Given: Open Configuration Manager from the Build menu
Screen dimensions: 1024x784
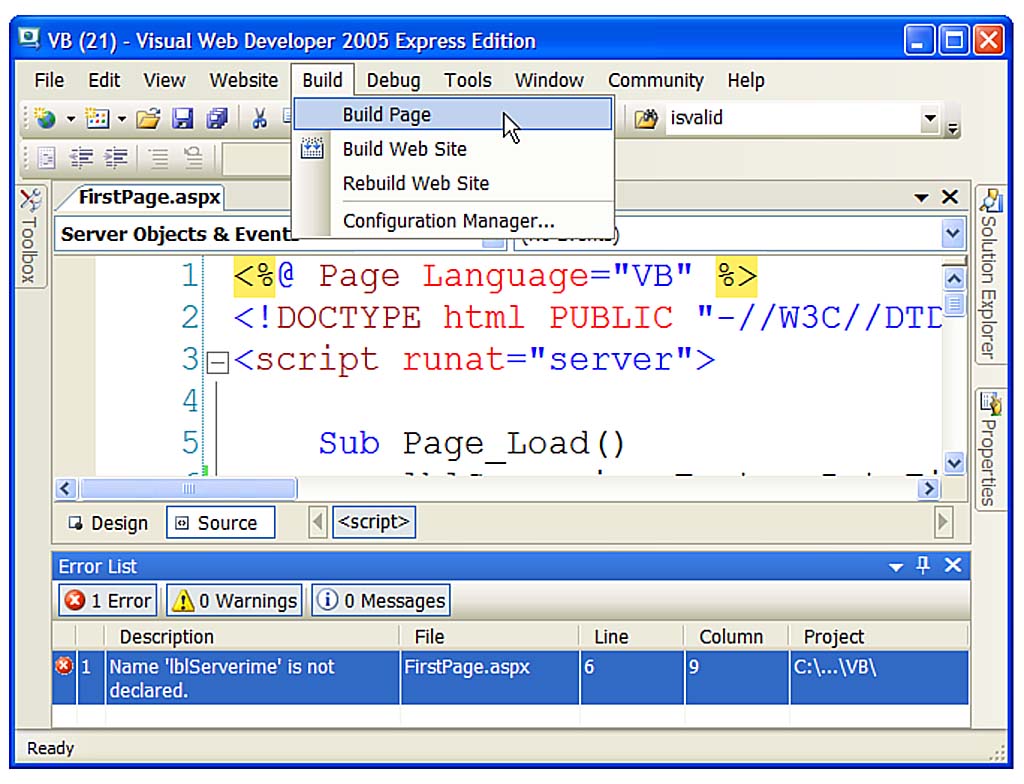Looking at the screenshot, I should coord(453,221).
